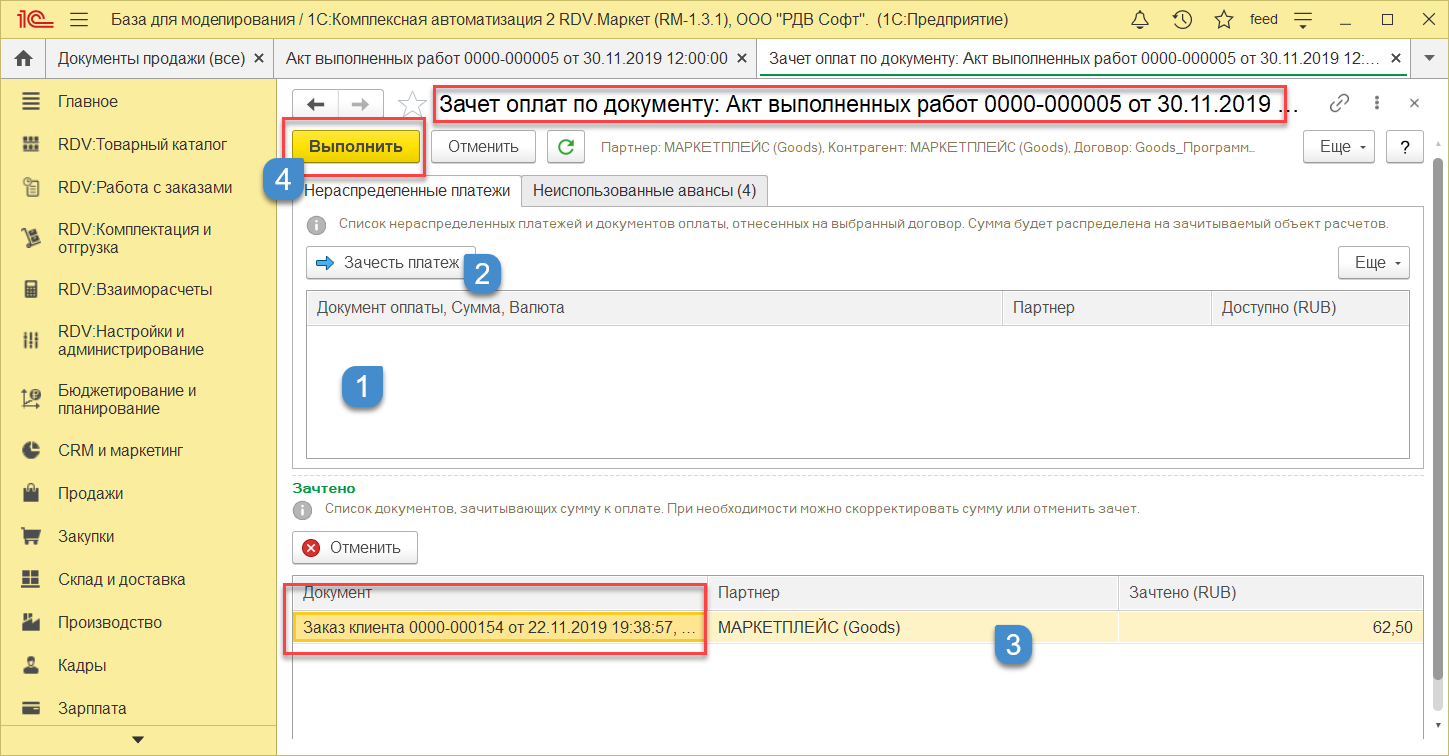The height and width of the screenshot is (756, 1449).
Task: Go forward with the right arrow button
Action: (x=361, y=104)
